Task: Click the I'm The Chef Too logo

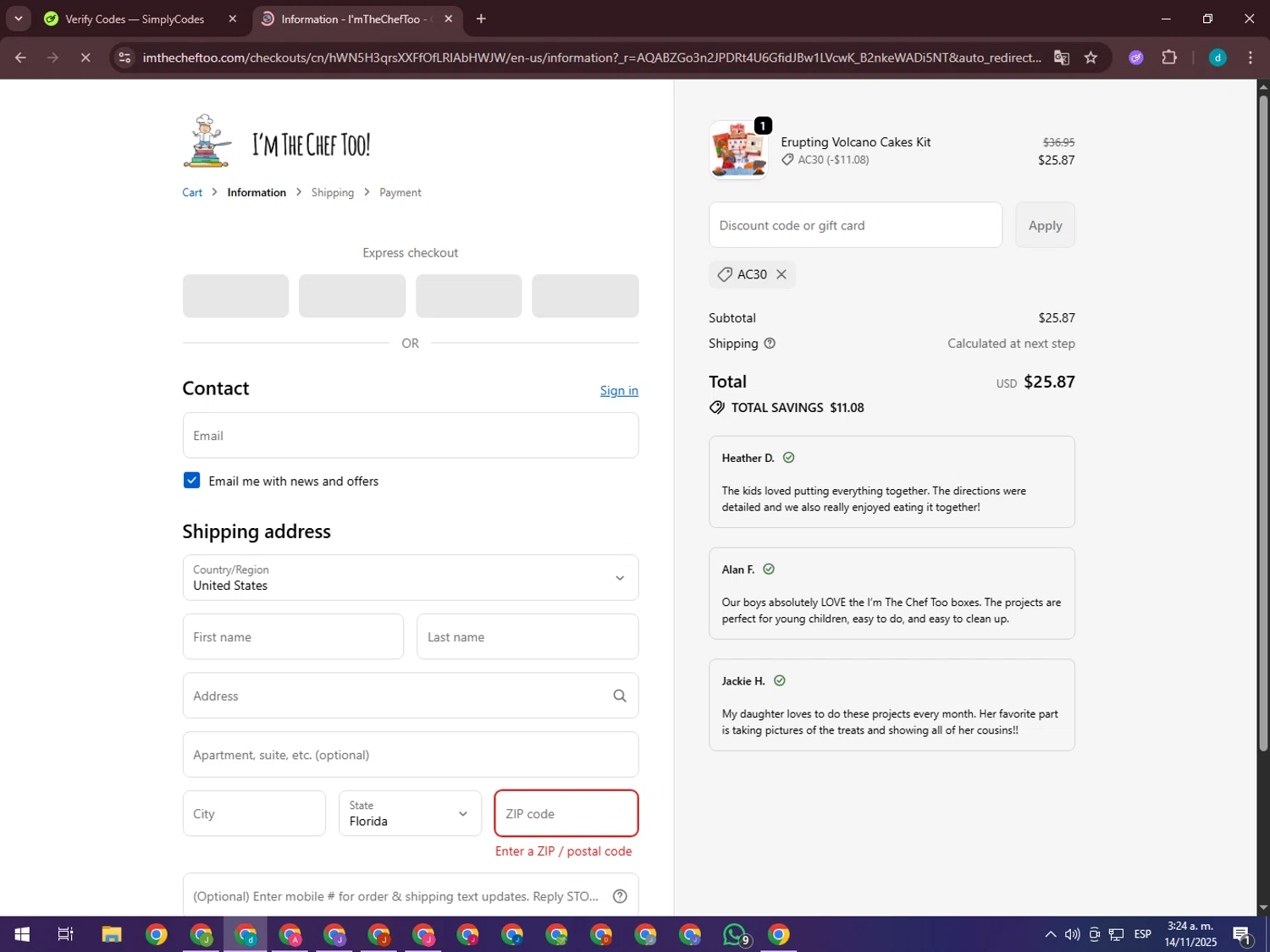Action: 277,142
